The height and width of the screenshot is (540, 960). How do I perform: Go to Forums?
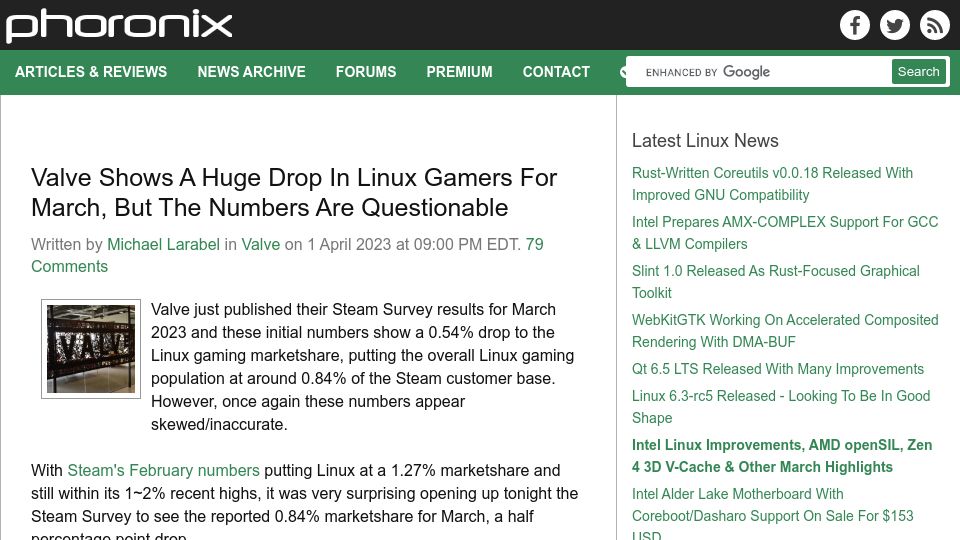(x=366, y=72)
